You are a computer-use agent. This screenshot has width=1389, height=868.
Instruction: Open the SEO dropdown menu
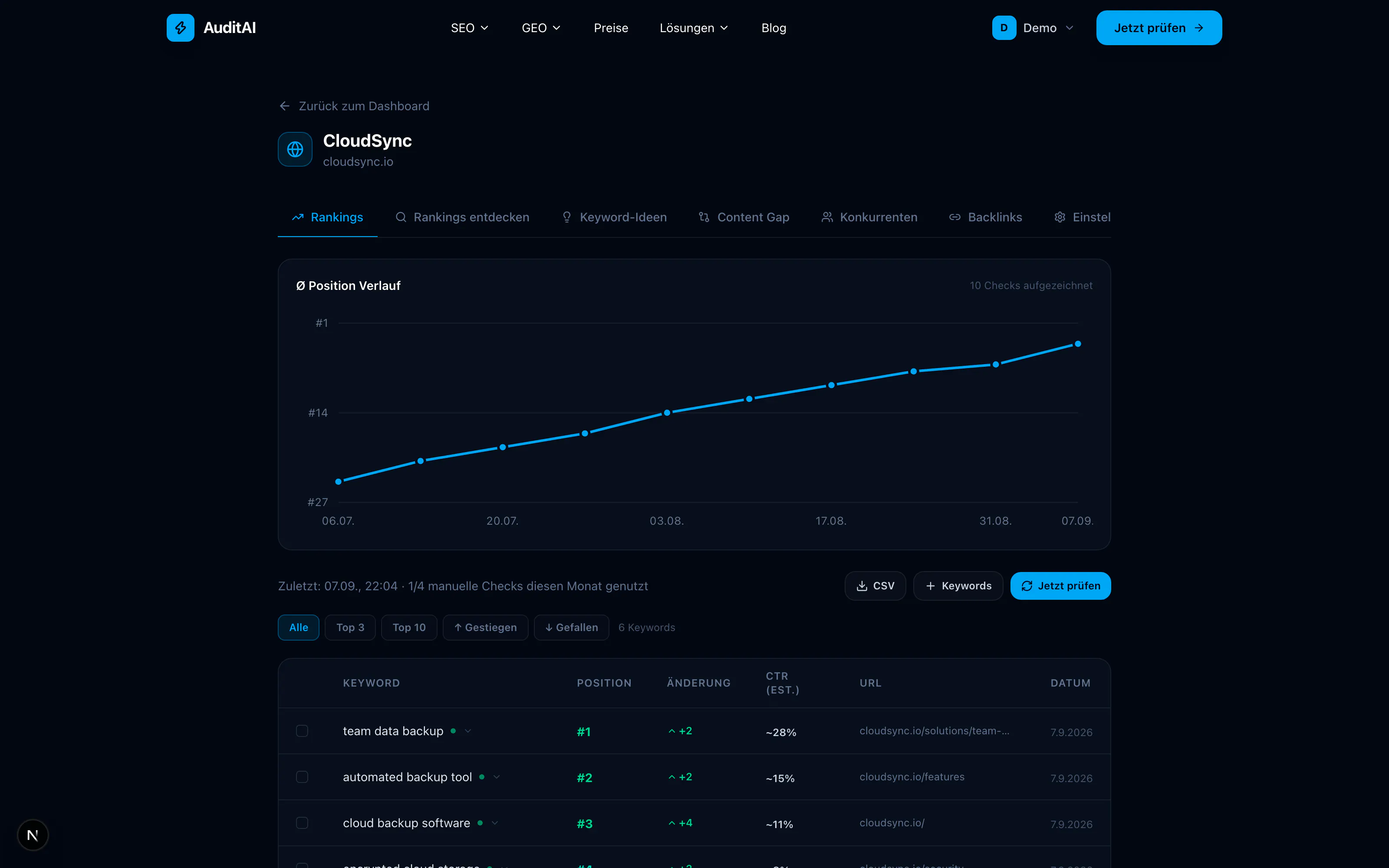470,27
